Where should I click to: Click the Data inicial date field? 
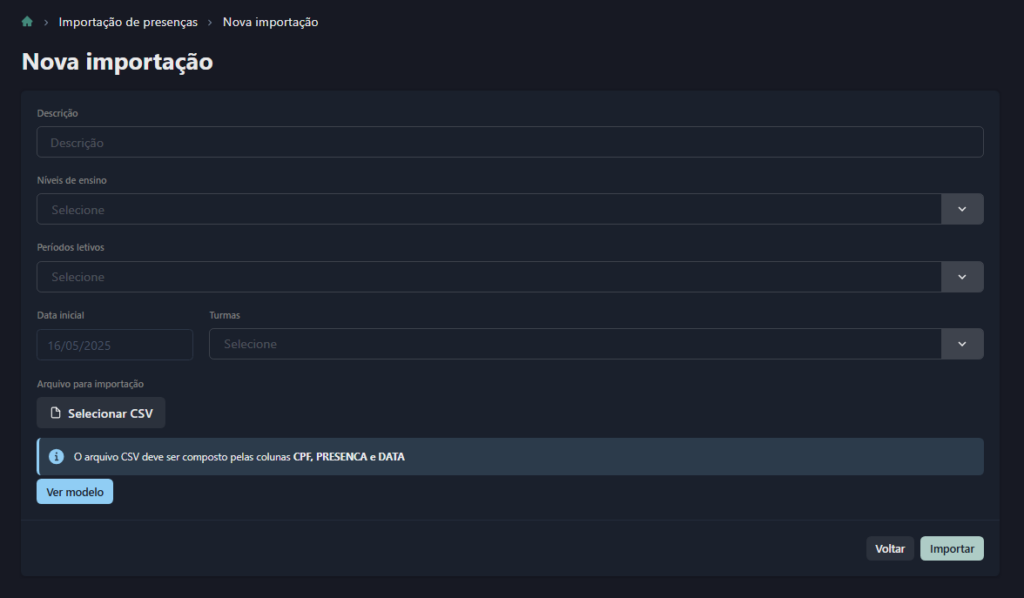pyautogui.click(x=115, y=344)
